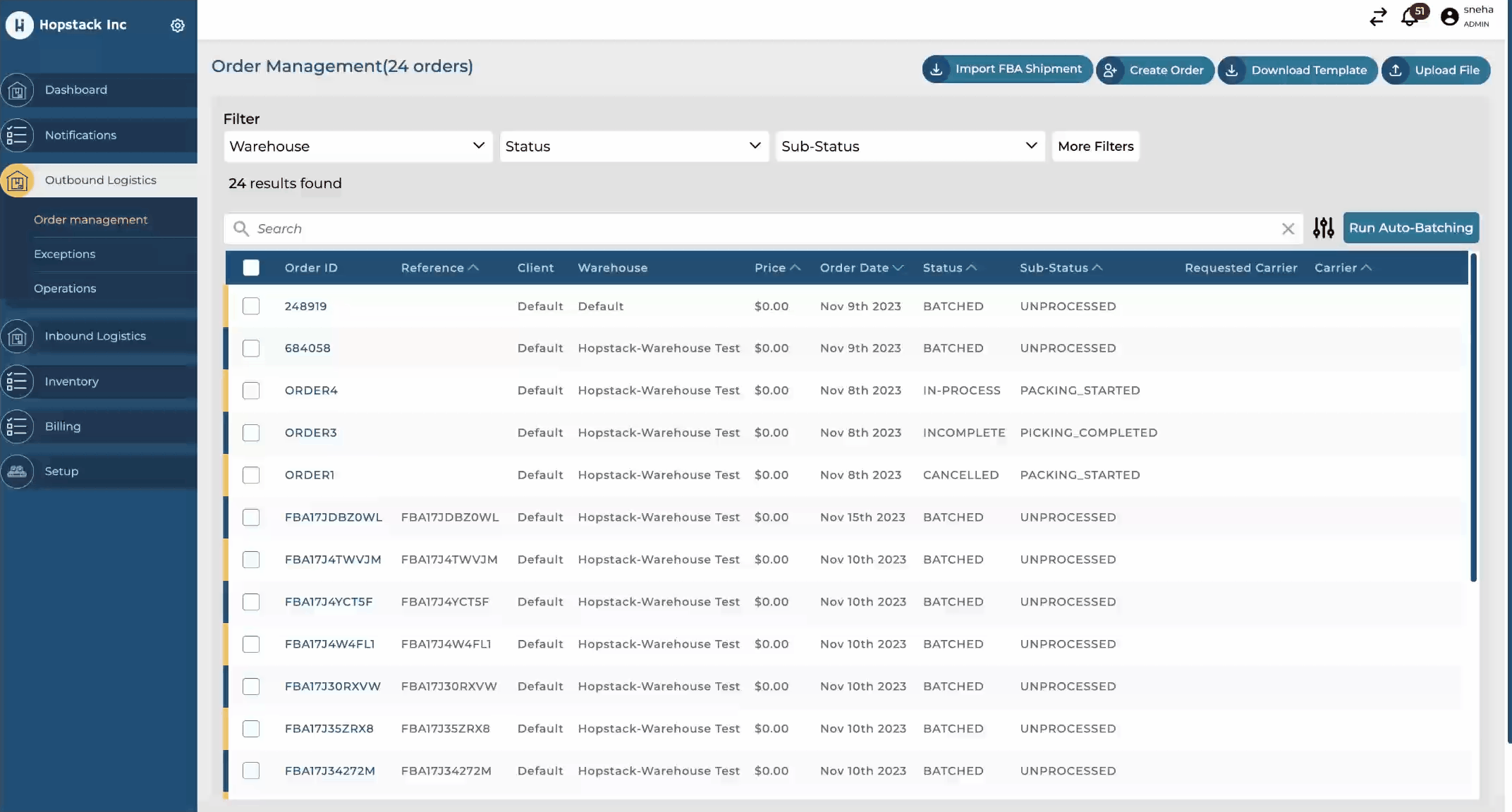Click the notifications bell icon
Image resolution: width=1512 pixels, height=812 pixels.
[1410, 17]
